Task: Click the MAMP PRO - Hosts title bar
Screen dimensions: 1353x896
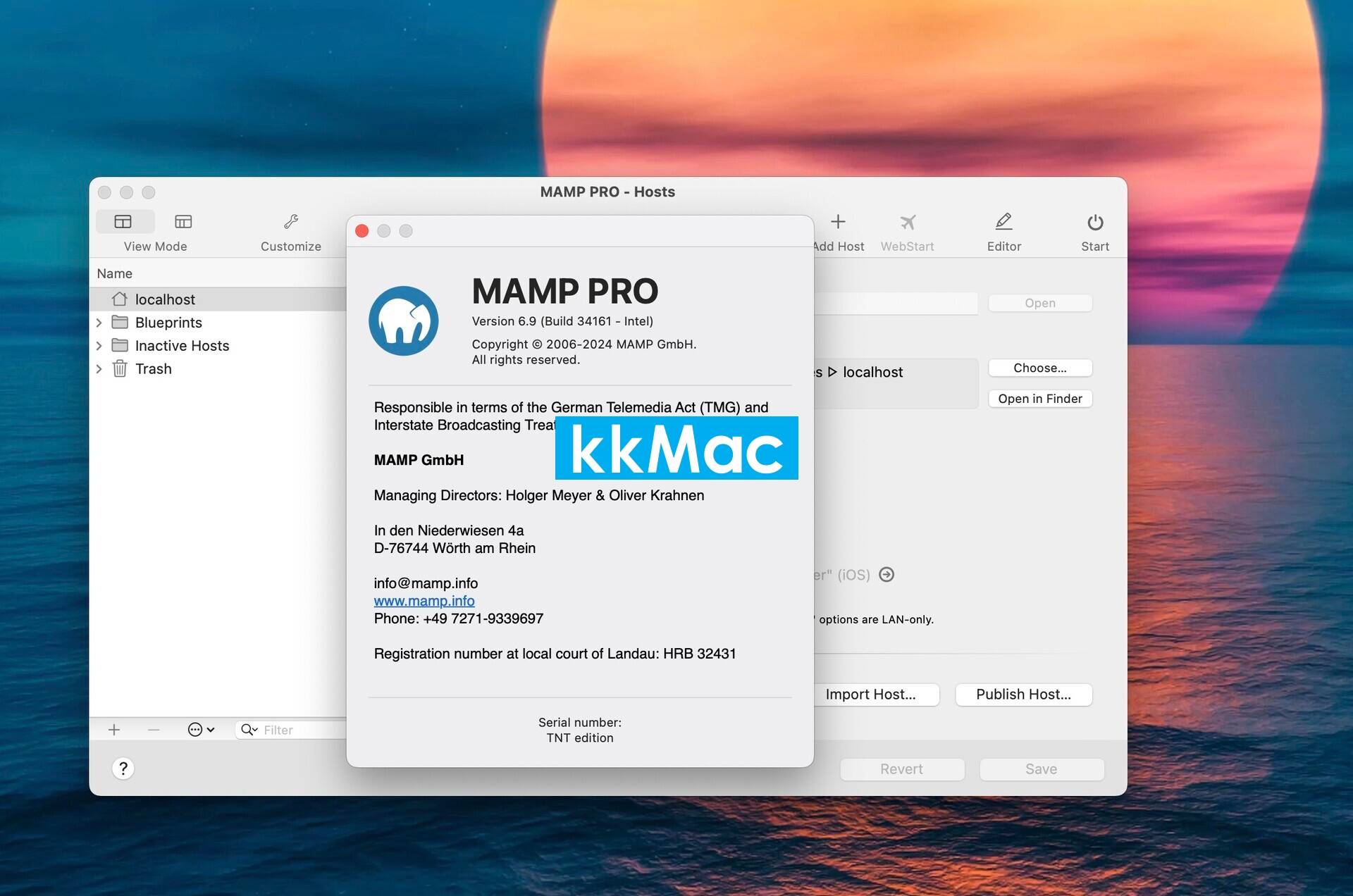Action: pyautogui.click(x=607, y=192)
